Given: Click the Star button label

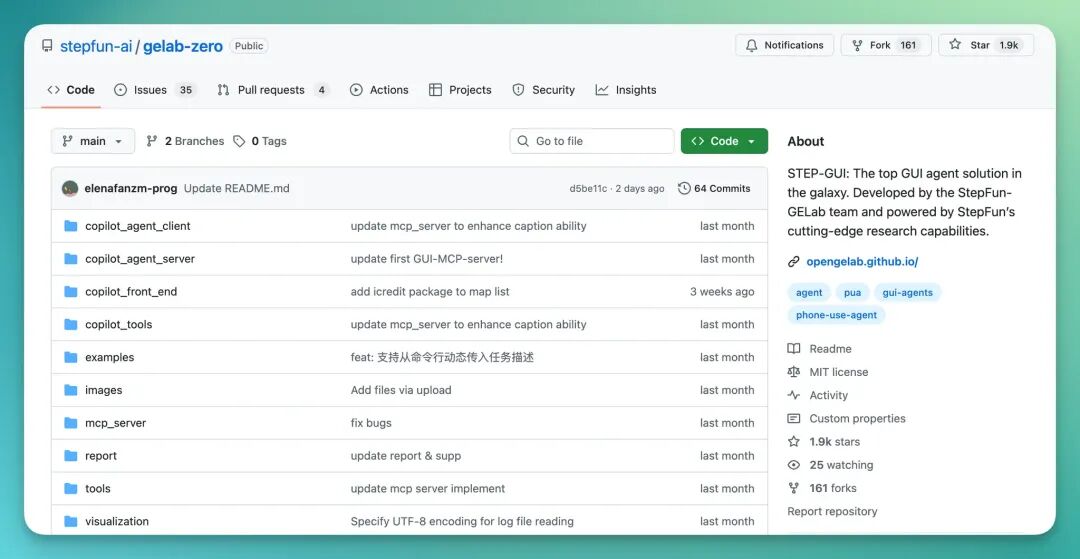Looking at the screenshot, I should pos(980,45).
